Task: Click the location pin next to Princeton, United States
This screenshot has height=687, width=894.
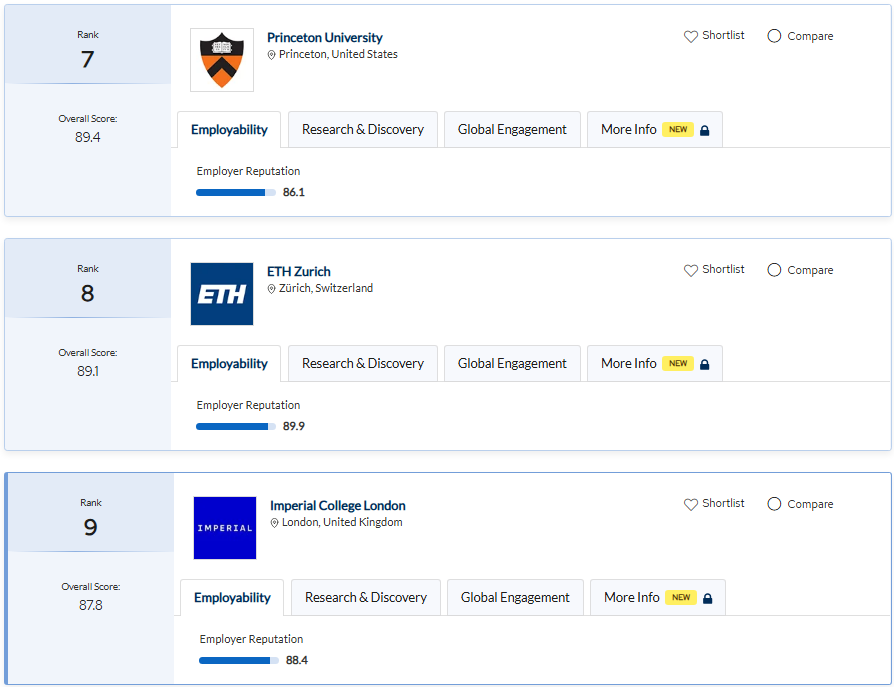Action: click(271, 55)
